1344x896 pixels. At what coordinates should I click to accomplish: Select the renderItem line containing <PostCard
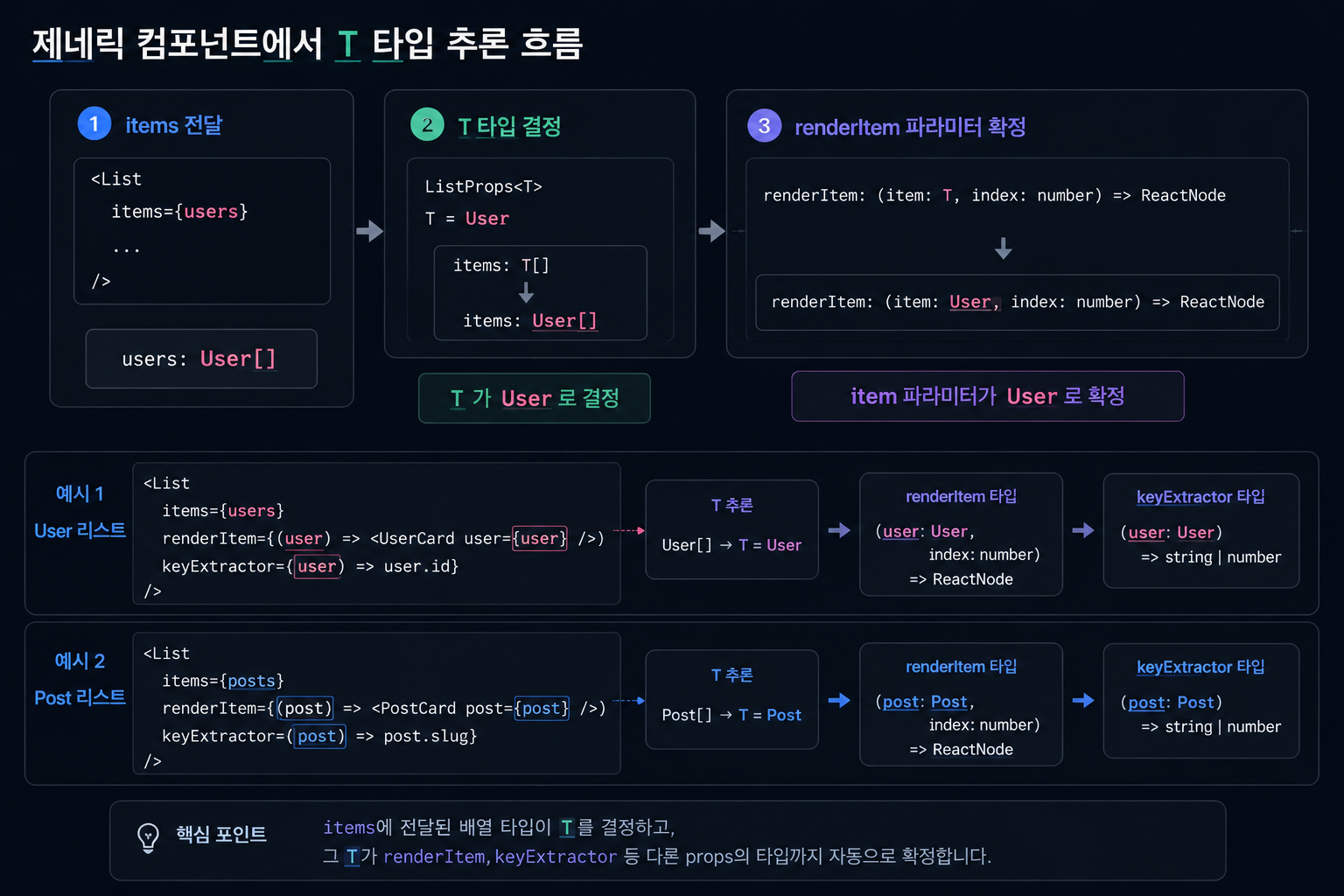point(384,708)
